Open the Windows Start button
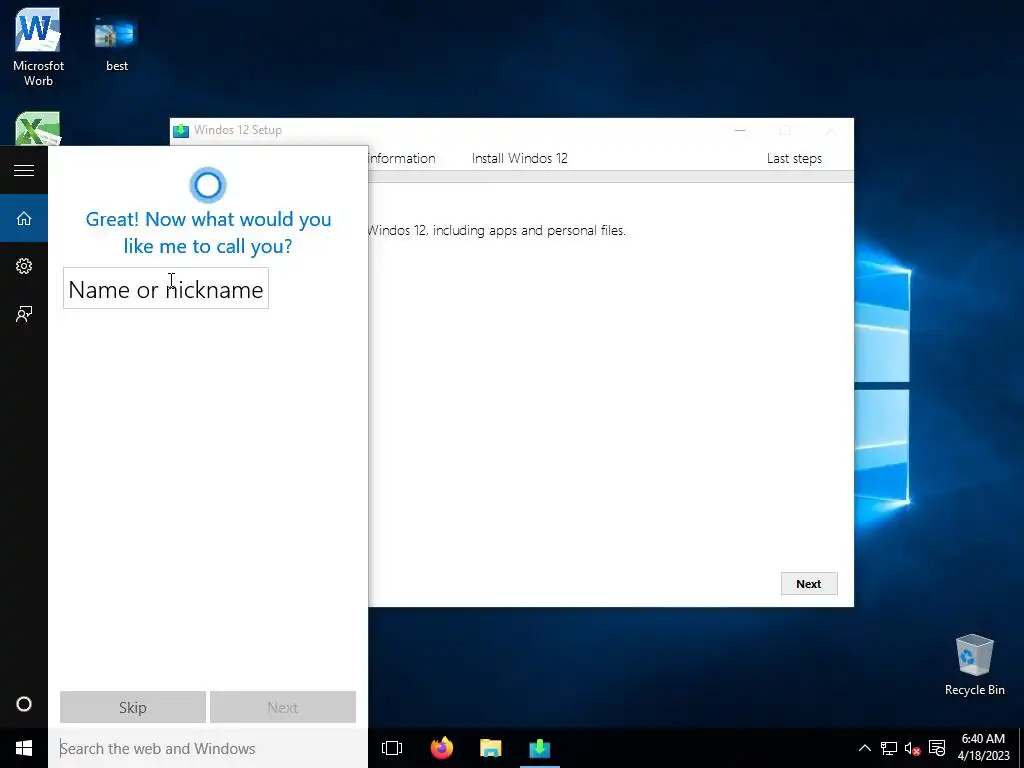The width and height of the screenshot is (1024, 768). [24, 748]
